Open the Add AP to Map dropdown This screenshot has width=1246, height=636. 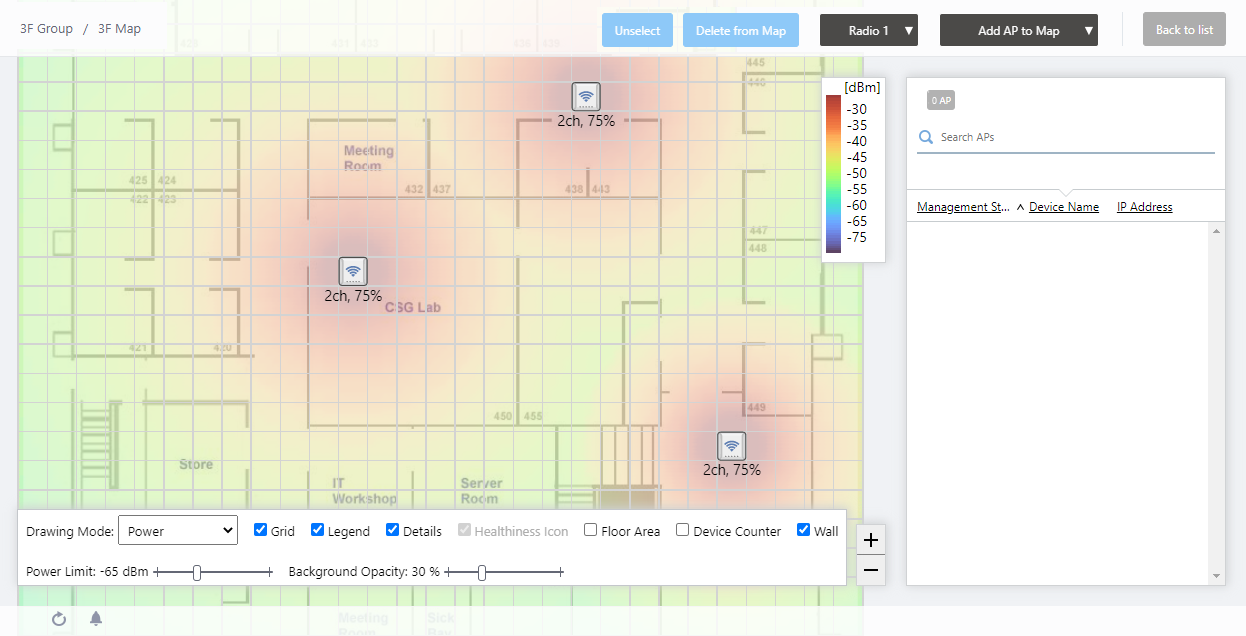point(1018,30)
